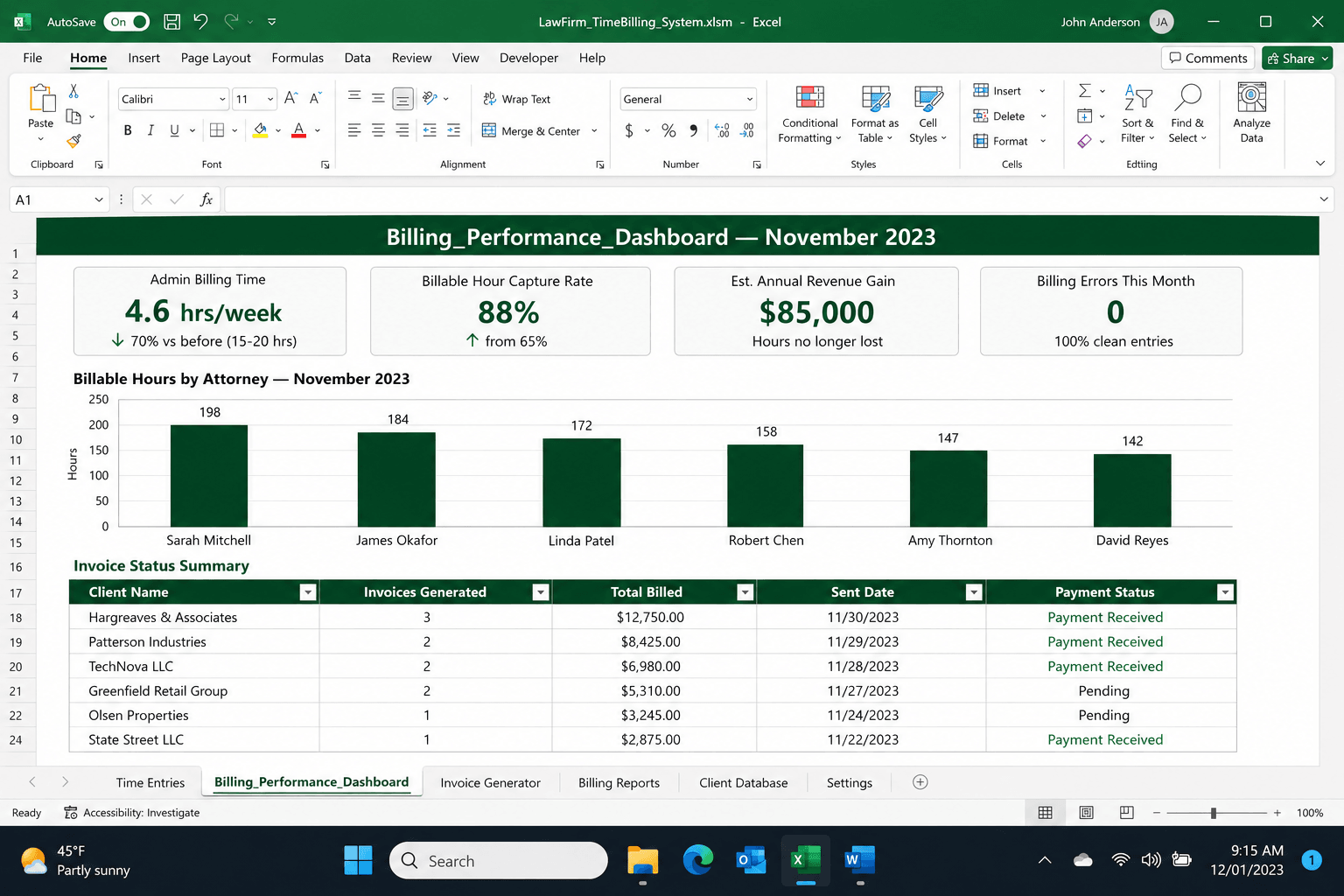Click the Save icon in title bar

[x=172, y=22]
